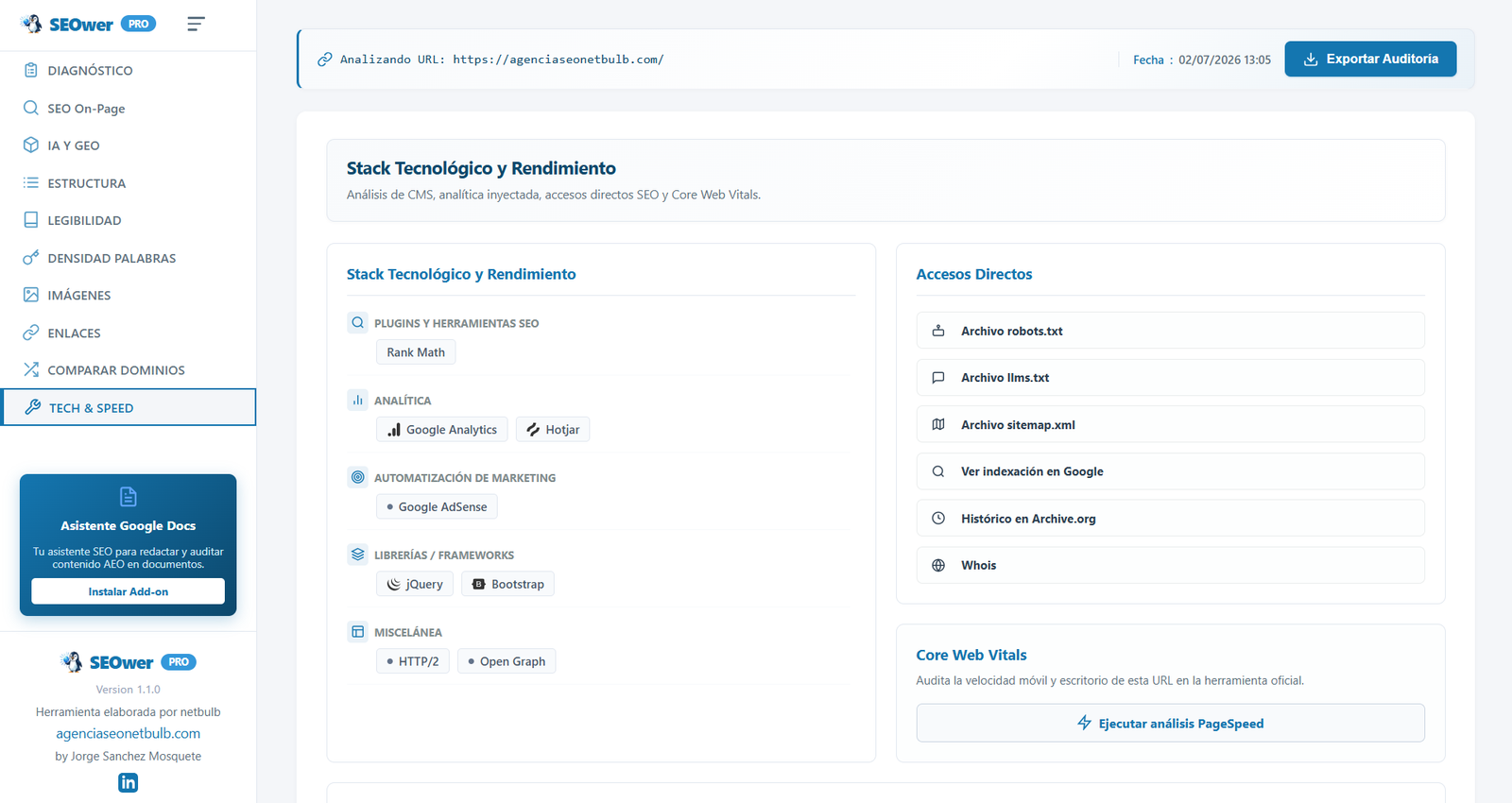The height and width of the screenshot is (803, 1512).
Task: Click the Bootstrap framework tag
Action: pyautogui.click(x=508, y=584)
